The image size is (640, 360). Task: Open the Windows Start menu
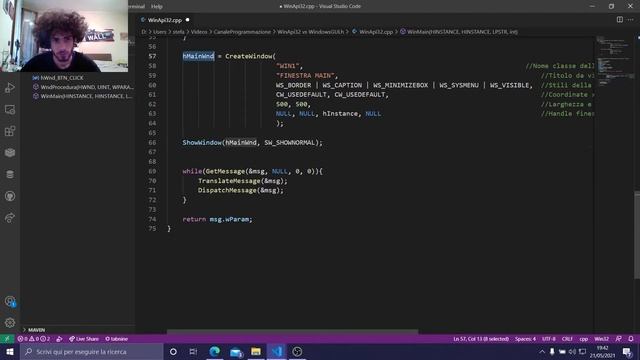click(x=10, y=351)
